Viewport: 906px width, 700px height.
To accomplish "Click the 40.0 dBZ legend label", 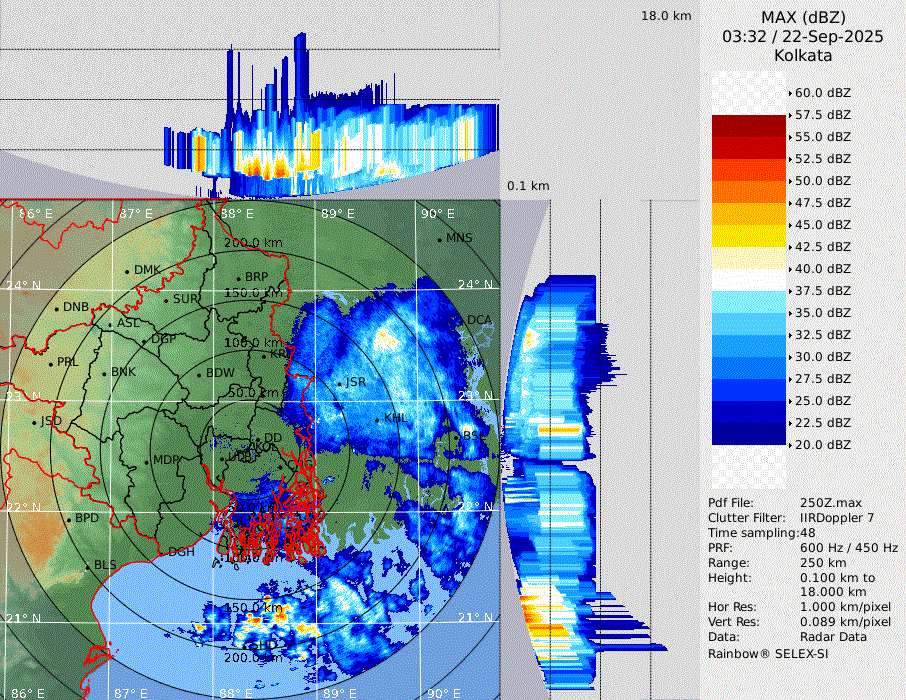I will pyautogui.click(x=822, y=268).
